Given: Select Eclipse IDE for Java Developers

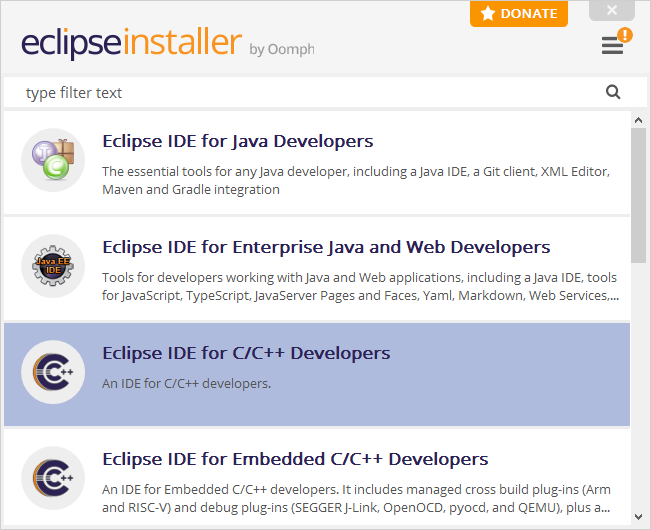Looking at the screenshot, I should coord(317,163).
